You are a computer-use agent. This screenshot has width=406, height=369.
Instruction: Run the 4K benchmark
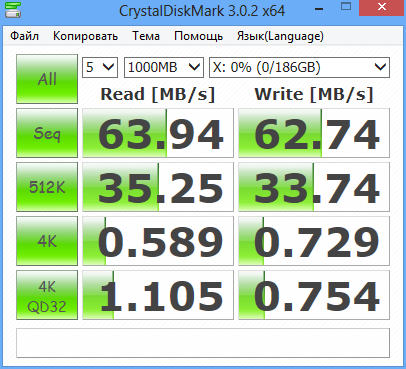pyautogui.click(x=47, y=241)
